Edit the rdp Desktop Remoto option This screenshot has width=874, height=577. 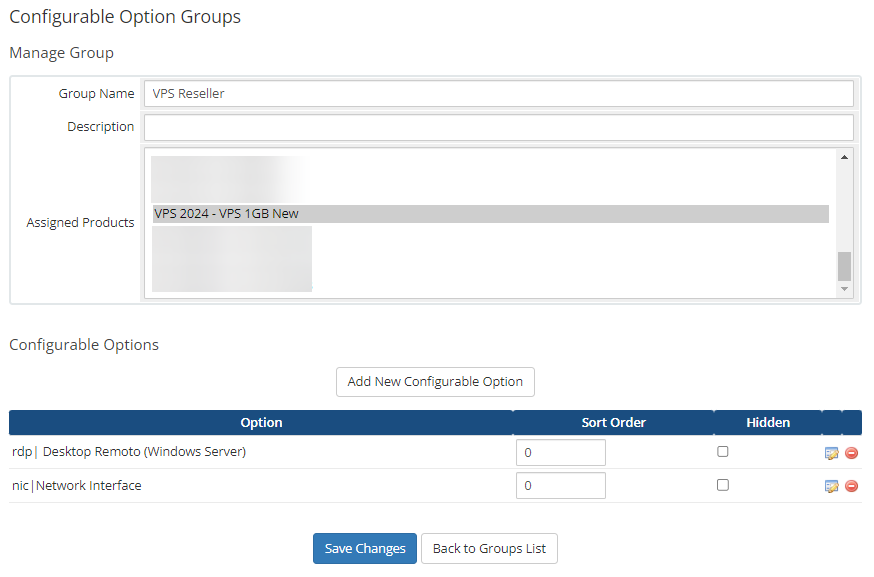click(831, 453)
